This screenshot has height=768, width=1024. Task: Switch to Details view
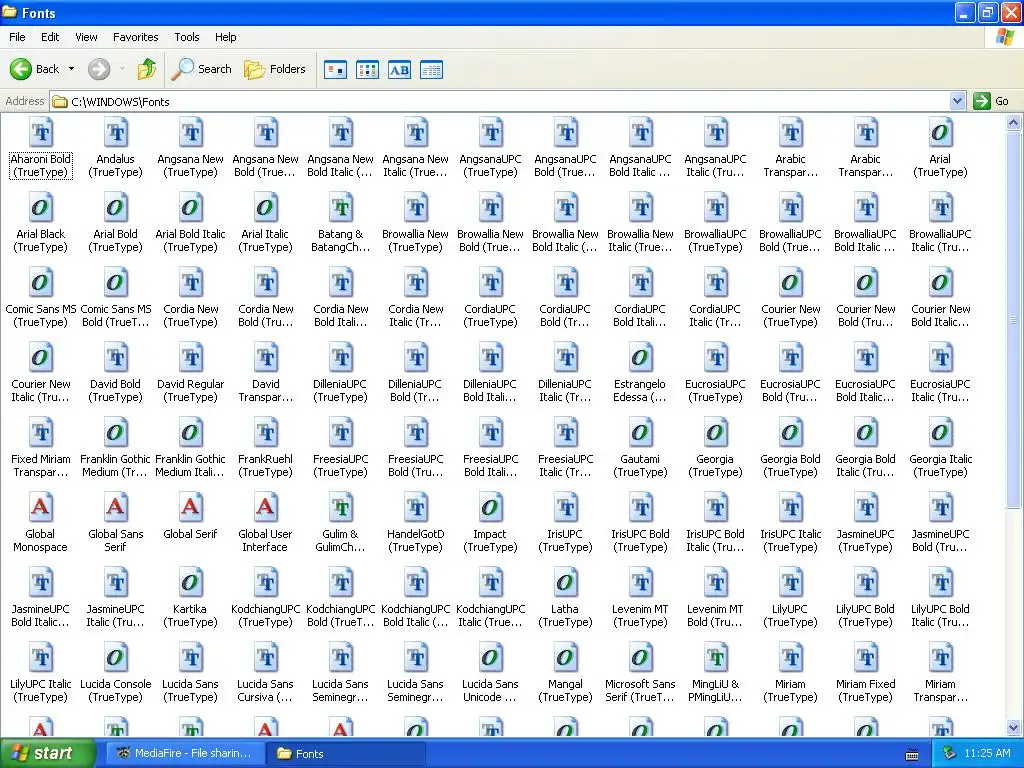(431, 69)
